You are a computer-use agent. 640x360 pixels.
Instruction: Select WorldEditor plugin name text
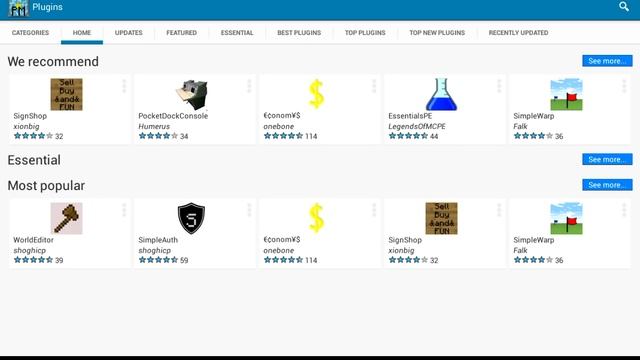(33, 240)
